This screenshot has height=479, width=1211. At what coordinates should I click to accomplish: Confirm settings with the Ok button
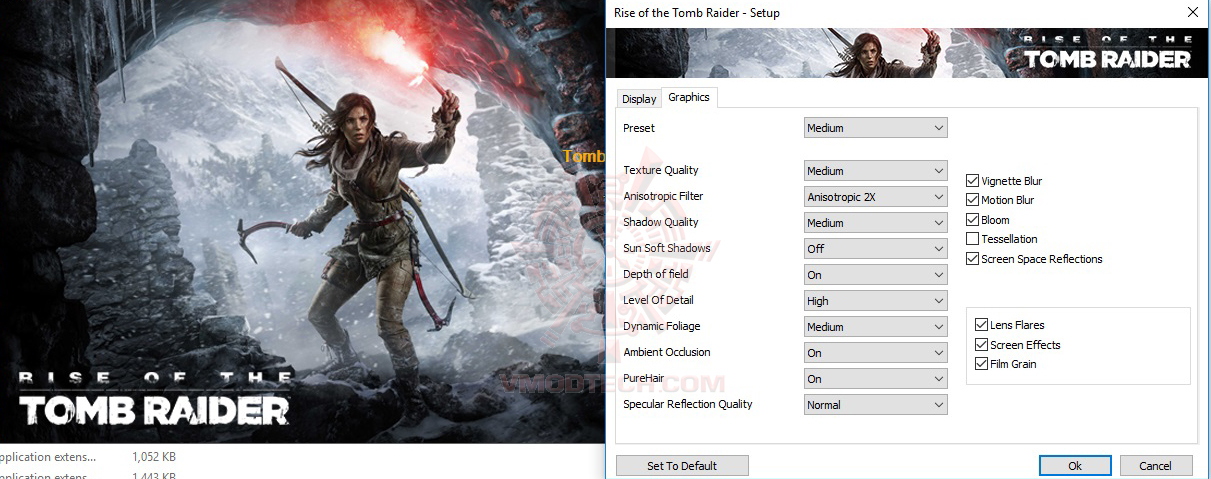click(x=1075, y=466)
